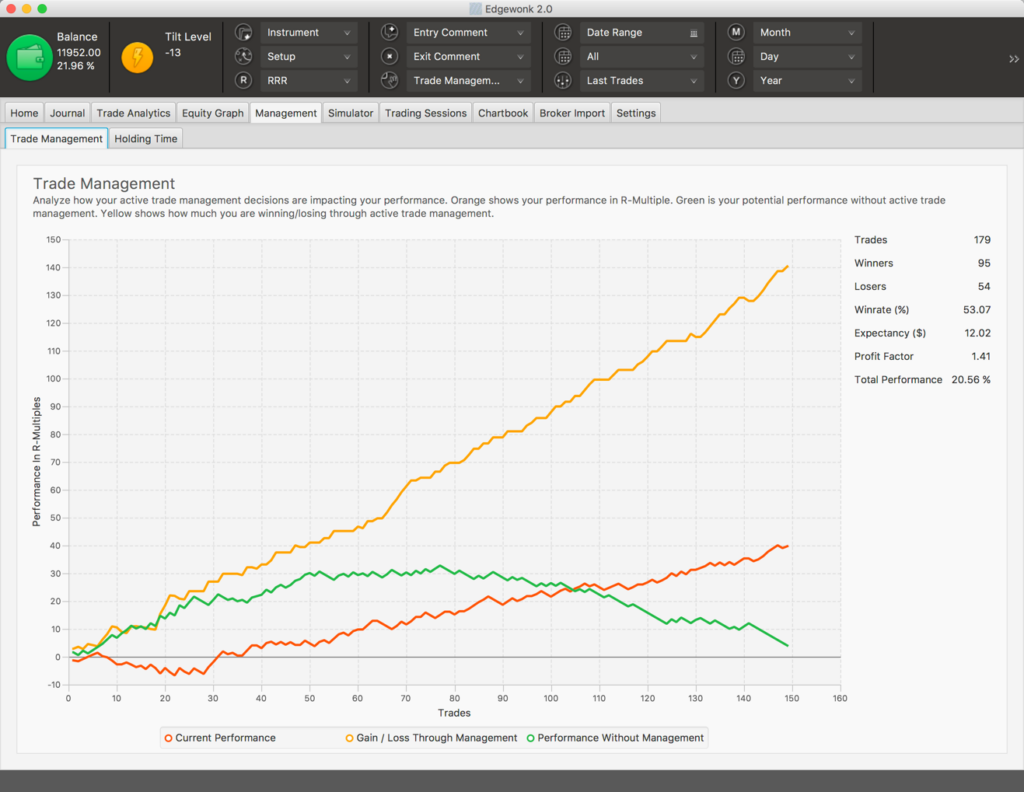Switch to the Holding Time tab
1024x792 pixels.
coord(145,138)
